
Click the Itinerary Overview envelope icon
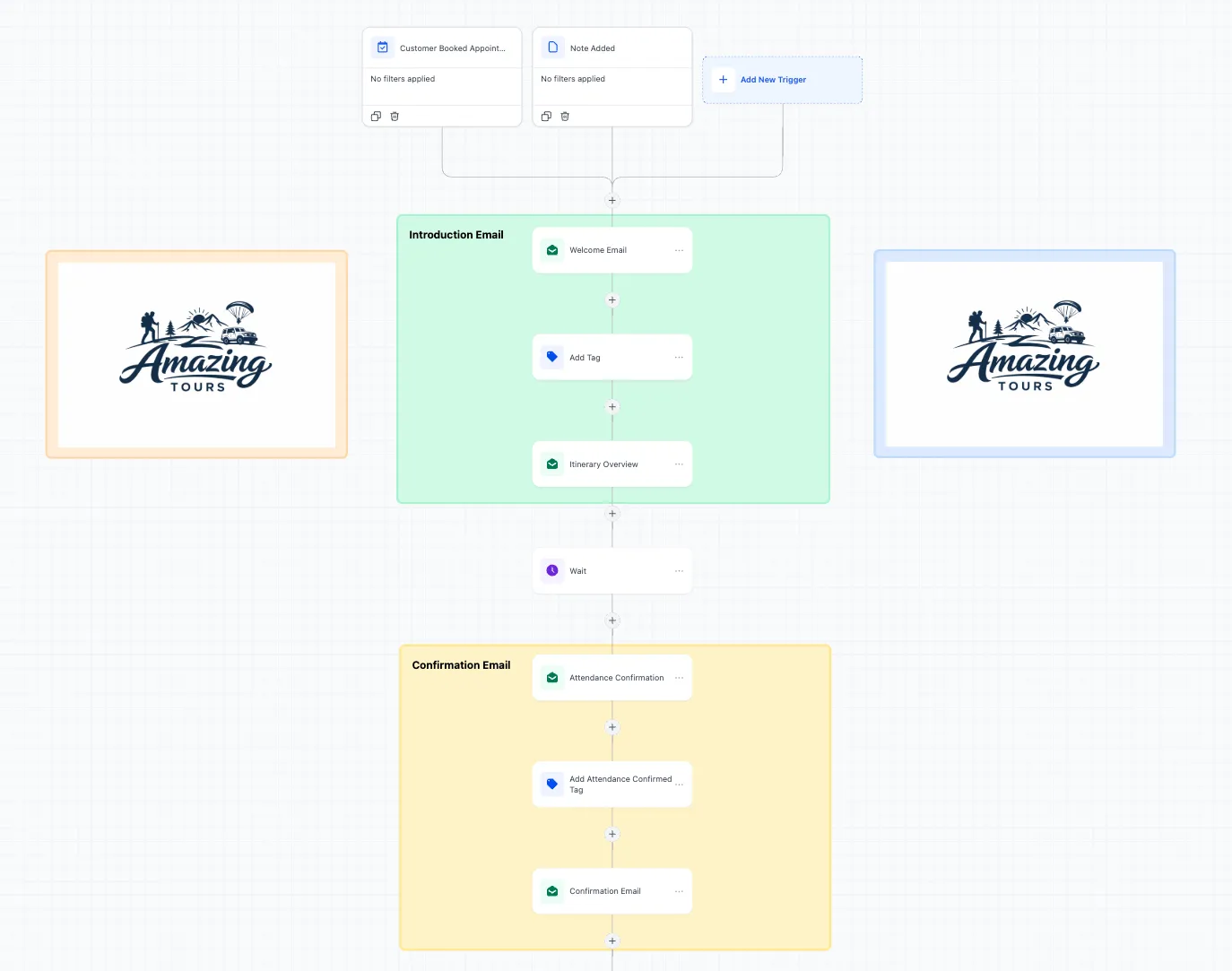[x=552, y=464]
